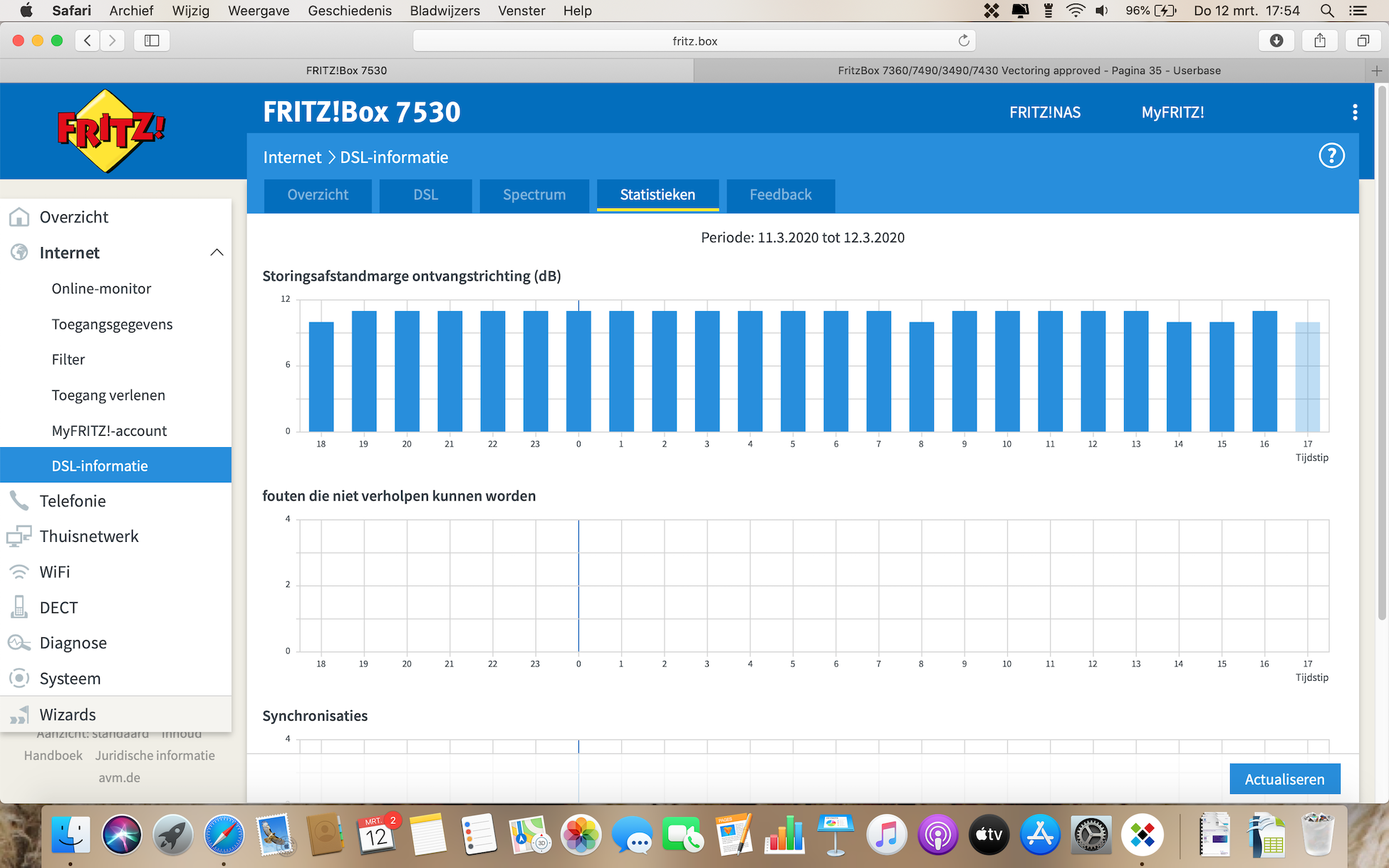Expand the Thuisnetwerk menu
The width and height of the screenshot is (1389, 868).
89,536
